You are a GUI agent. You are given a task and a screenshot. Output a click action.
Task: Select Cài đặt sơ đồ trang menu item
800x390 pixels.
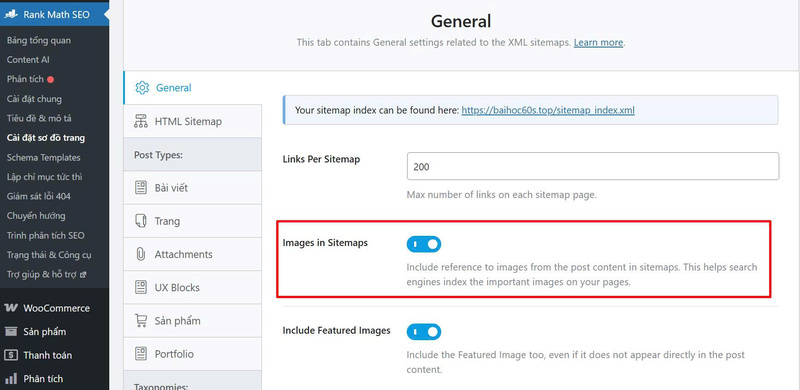point(46,138)
